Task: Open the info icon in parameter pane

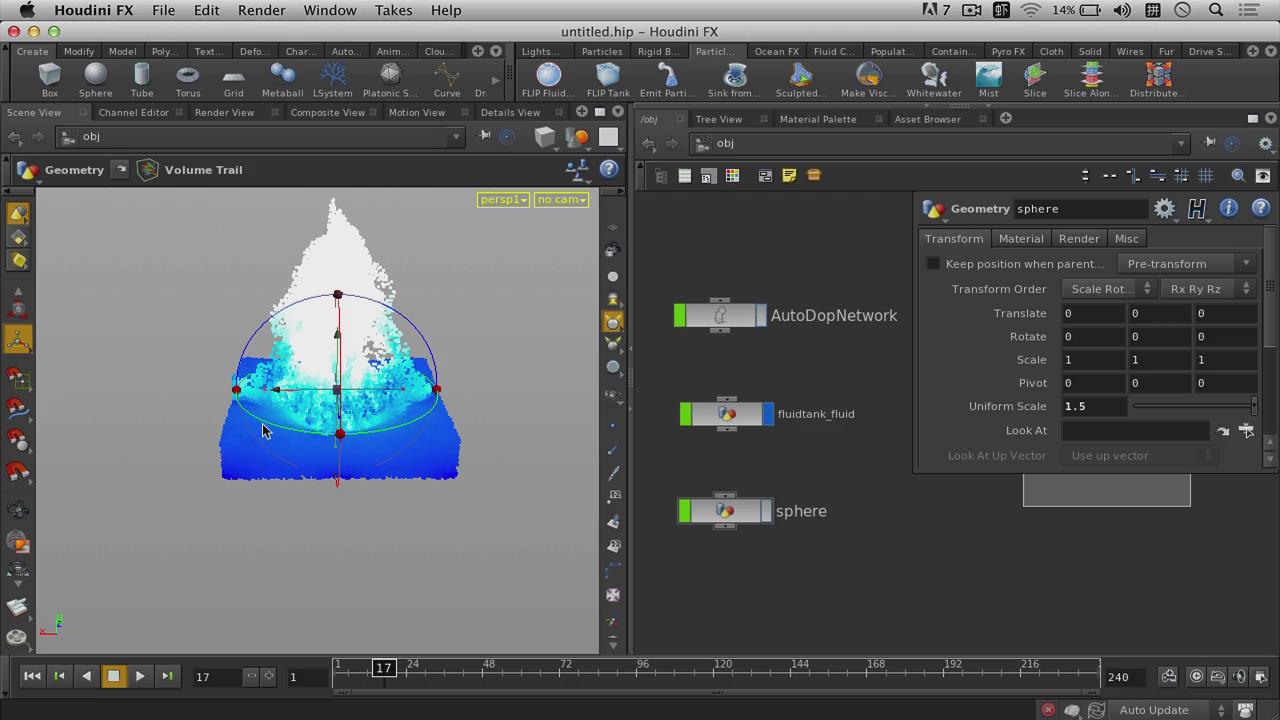Action: (x=1228, y=208)
